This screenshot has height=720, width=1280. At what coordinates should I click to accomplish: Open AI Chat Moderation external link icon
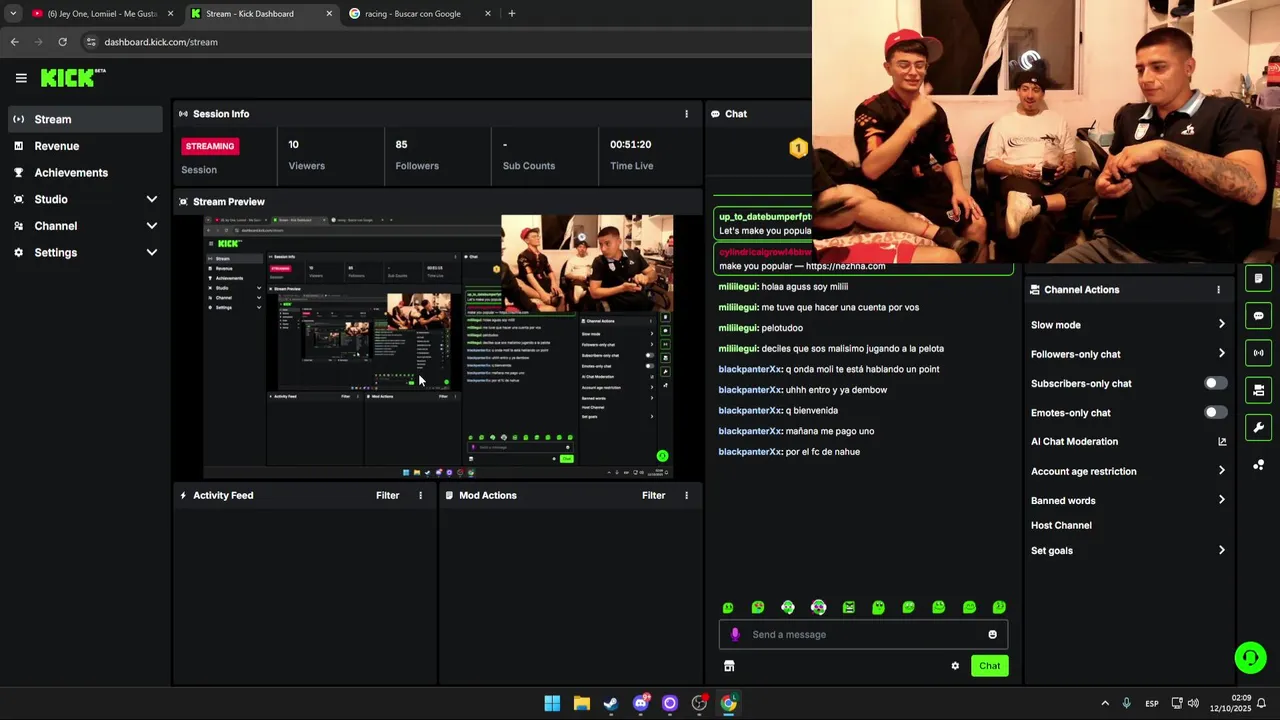click(x=1221, y=441)
